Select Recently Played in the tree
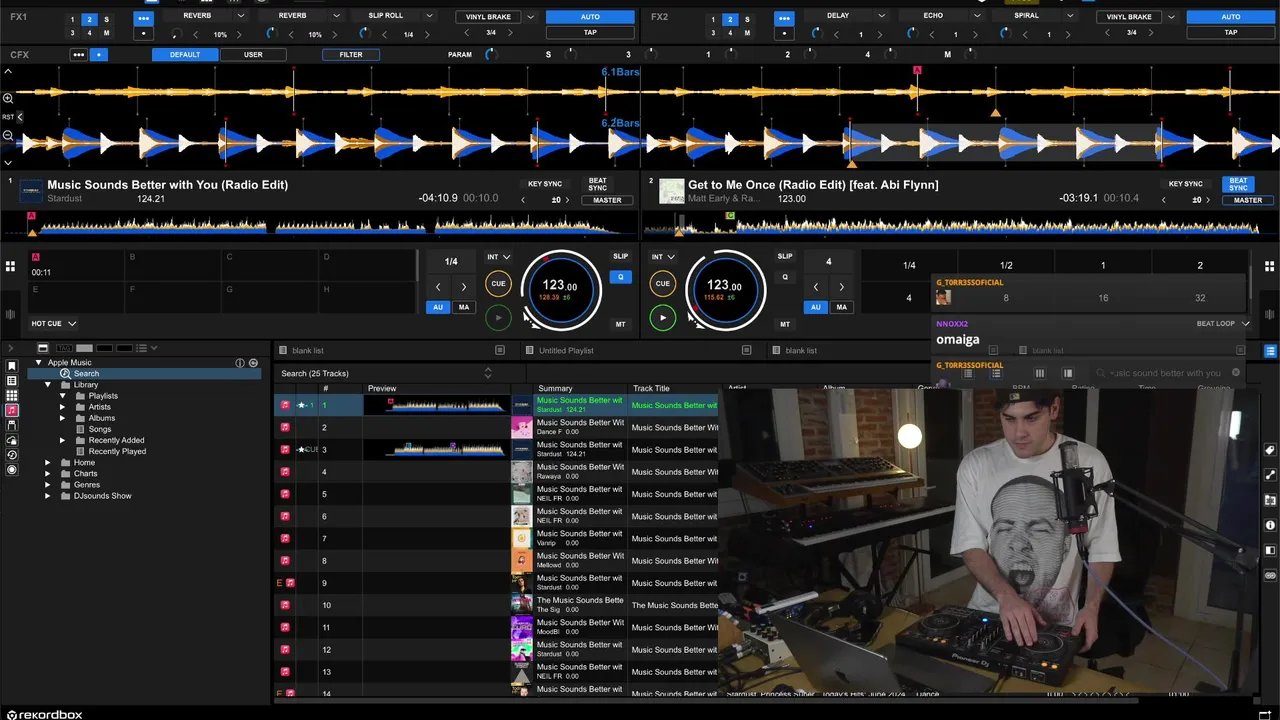Screen dimensions: 1280x720 point(117,451)
